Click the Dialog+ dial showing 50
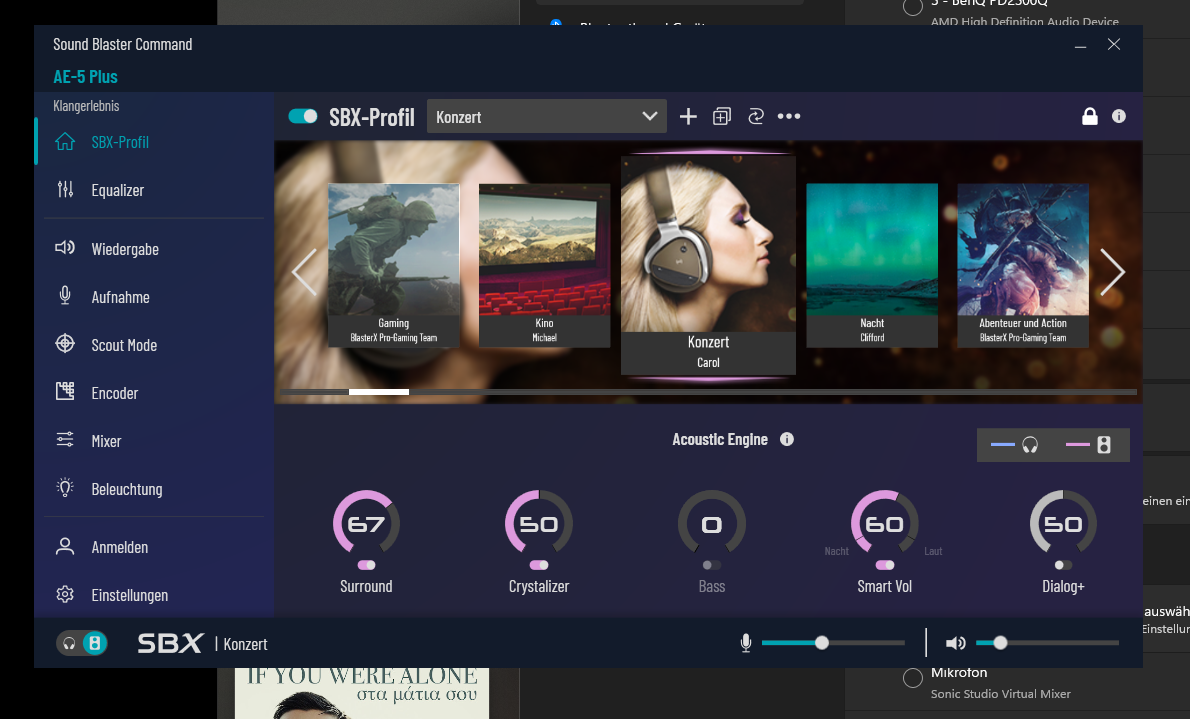The image size is (1190, 719). point(1063,523)
